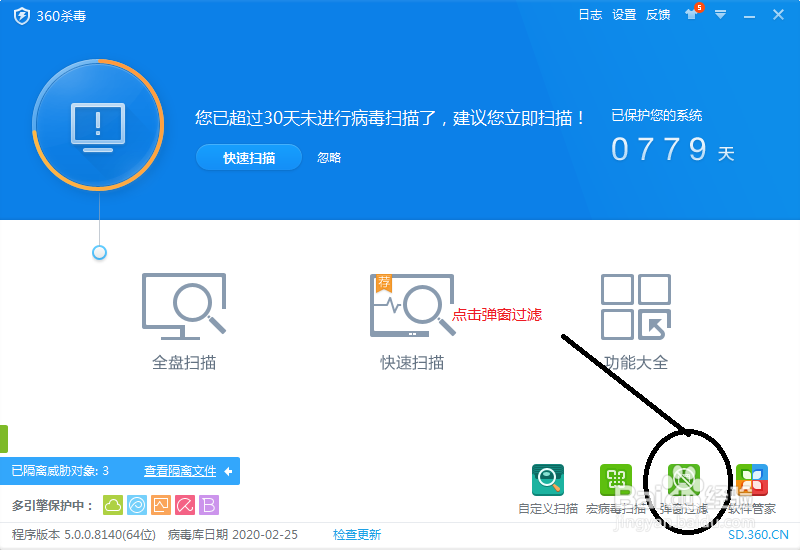This screenshot has height=550, width=800.
Task: Click 检查更新 check for updates
Action: click(357, 535)
